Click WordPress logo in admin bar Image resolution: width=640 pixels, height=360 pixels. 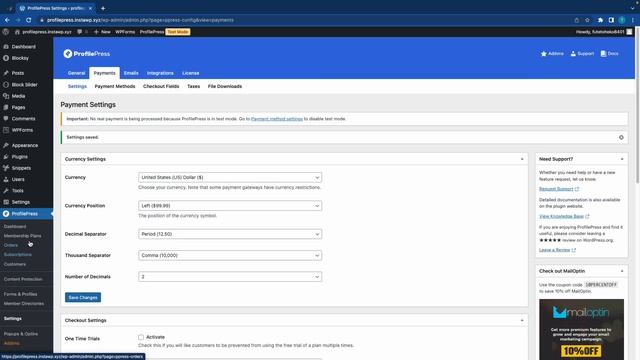click(x=6, y=32)
